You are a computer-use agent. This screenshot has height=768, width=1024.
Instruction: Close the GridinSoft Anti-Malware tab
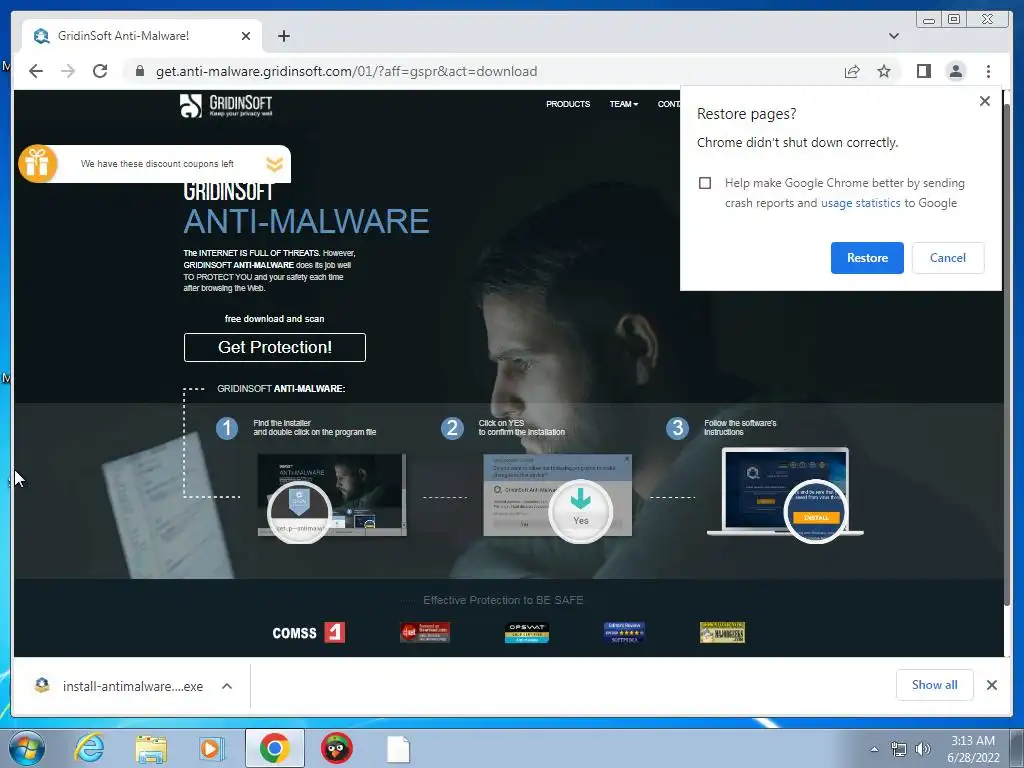246,36
